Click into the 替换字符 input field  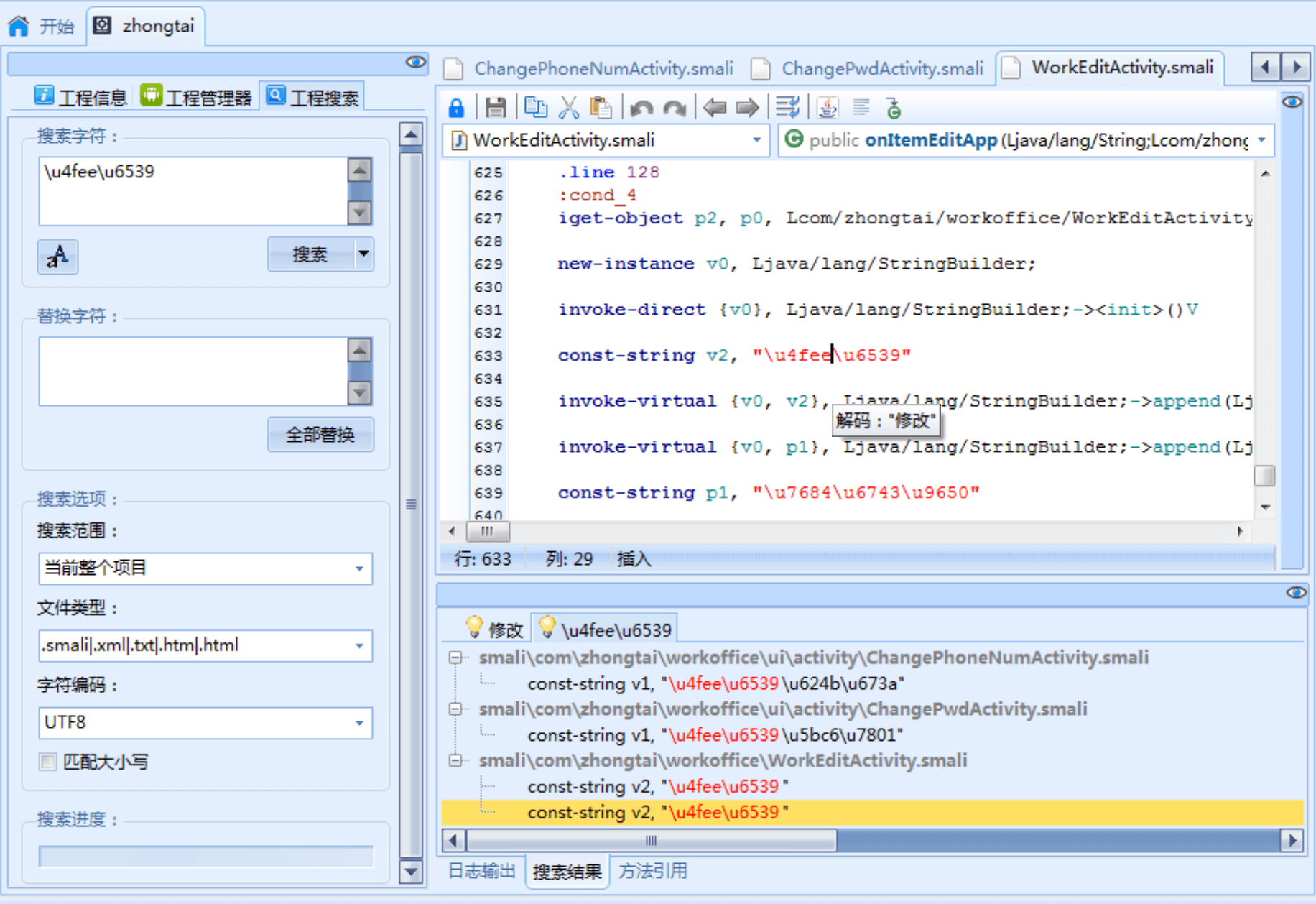pos(193,371)
